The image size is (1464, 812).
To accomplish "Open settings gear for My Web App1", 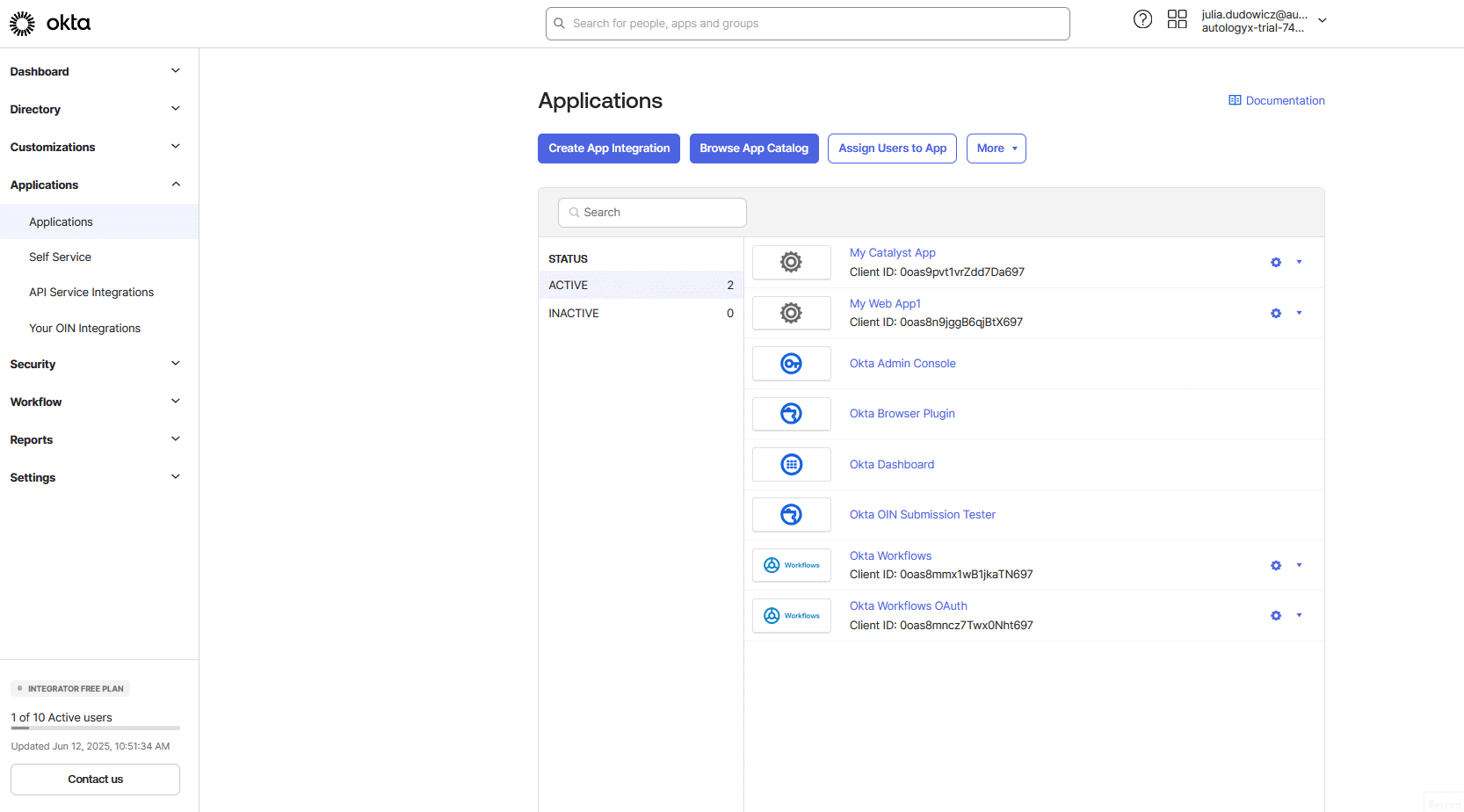I will [x=1276, y=313].
